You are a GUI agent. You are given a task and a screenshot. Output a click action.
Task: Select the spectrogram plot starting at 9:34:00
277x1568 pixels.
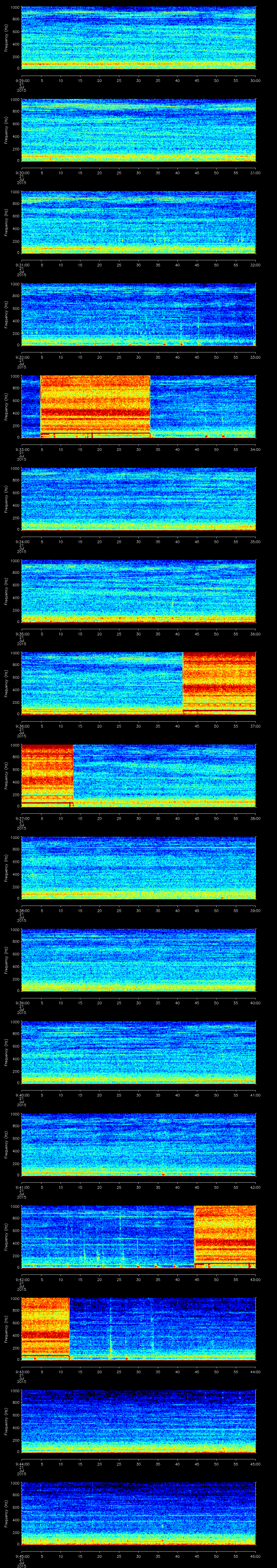pyautogui.click(x=138, y=499)
